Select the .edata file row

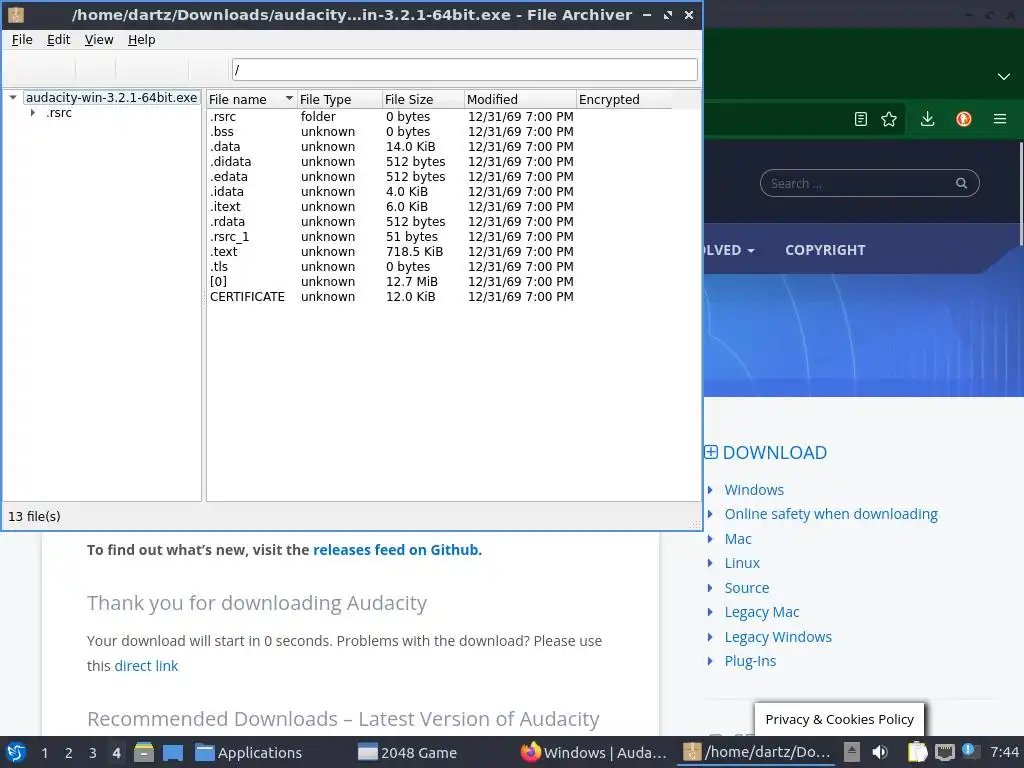tap(440, 176)
